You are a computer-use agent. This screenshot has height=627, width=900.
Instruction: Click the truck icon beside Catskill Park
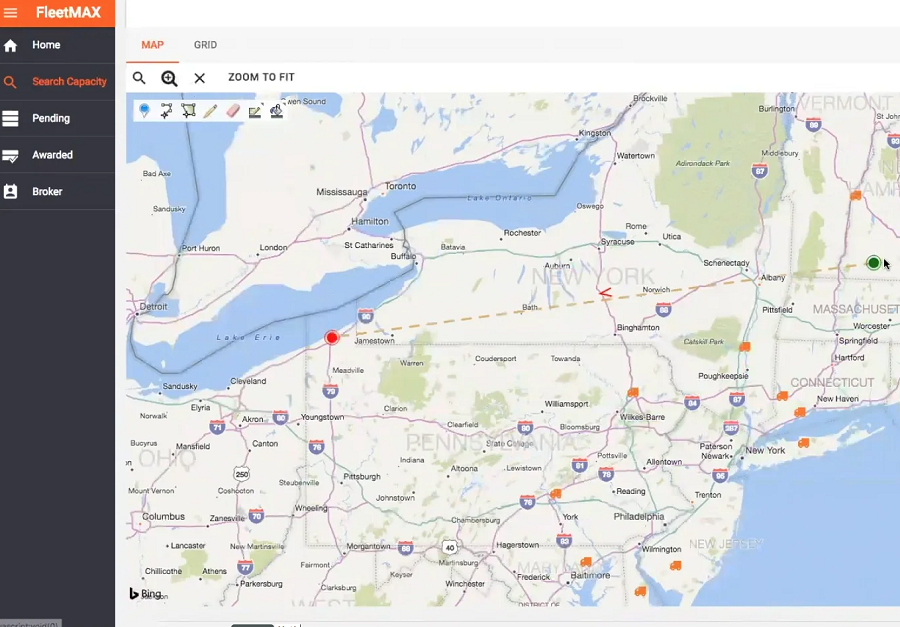[x=745, y=347]
